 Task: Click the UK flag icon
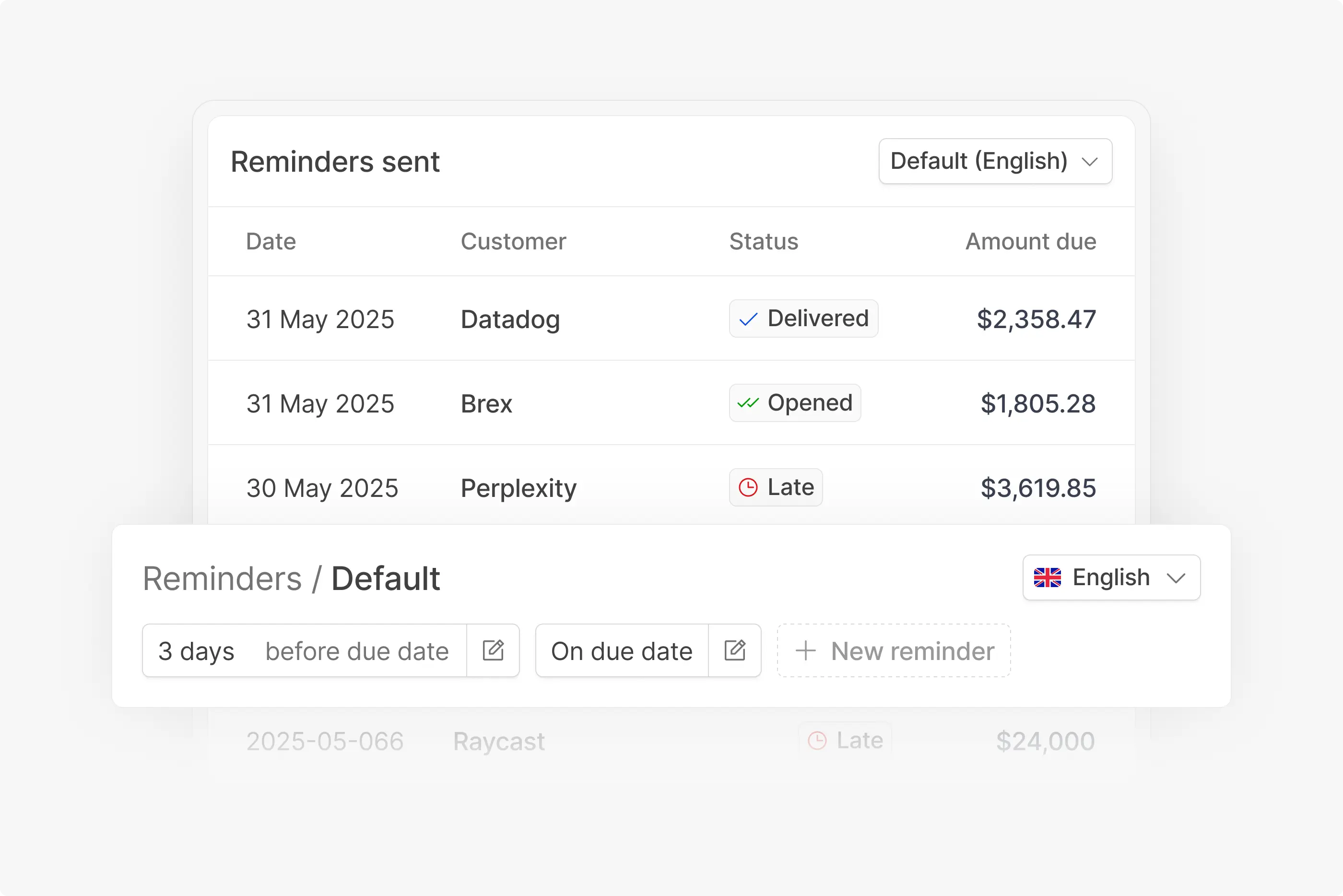pos(1047,578)
